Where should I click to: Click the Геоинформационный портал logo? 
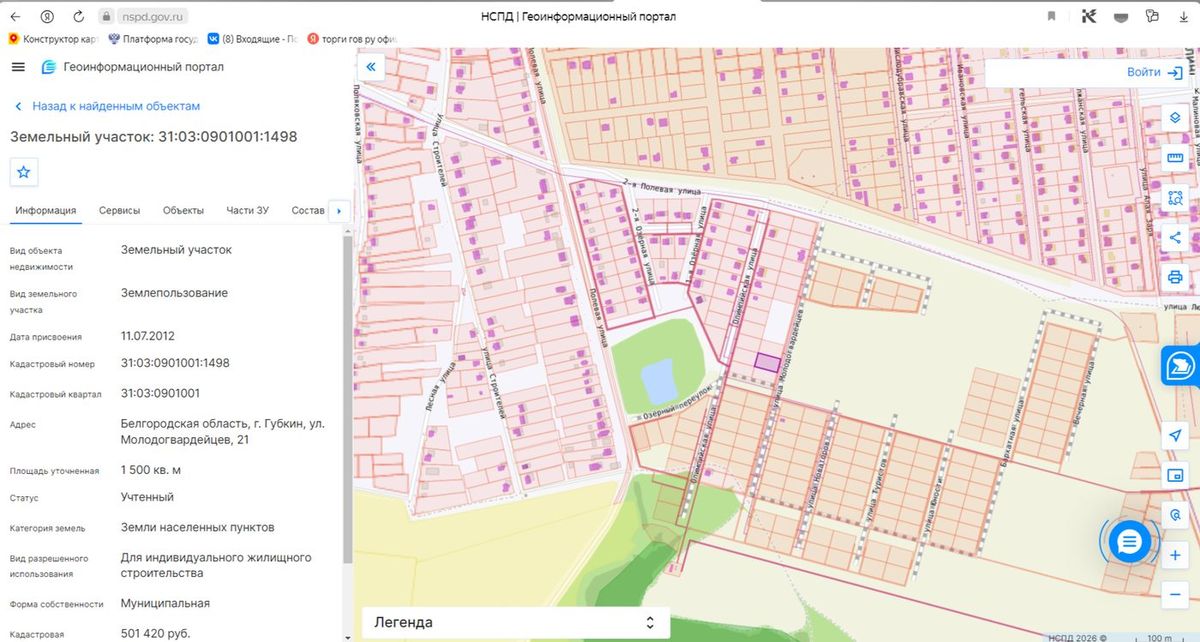[132, 67]
